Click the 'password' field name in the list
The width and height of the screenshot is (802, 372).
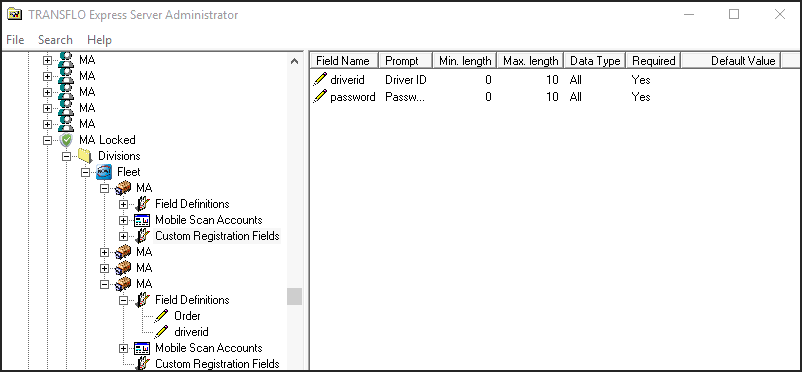tap(353, 97)
